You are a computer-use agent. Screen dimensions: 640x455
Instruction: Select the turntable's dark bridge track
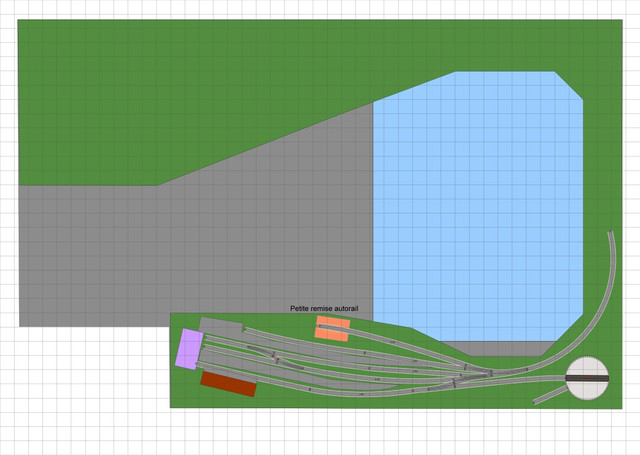(x=587, y=378)
